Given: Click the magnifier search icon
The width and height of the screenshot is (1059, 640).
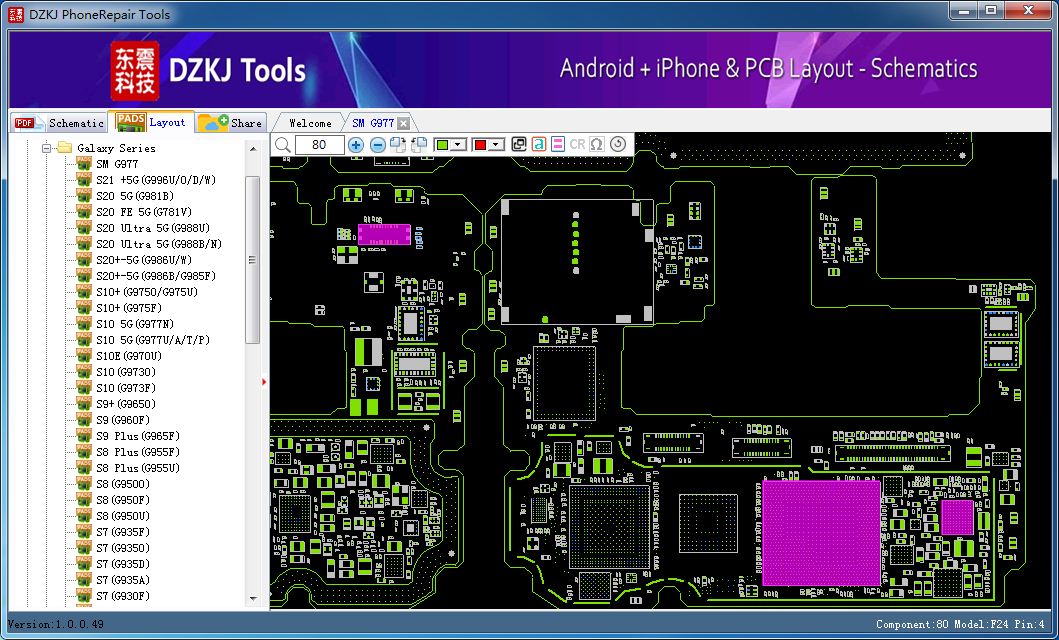Looking at the screenshot, I should coord(283,144).
